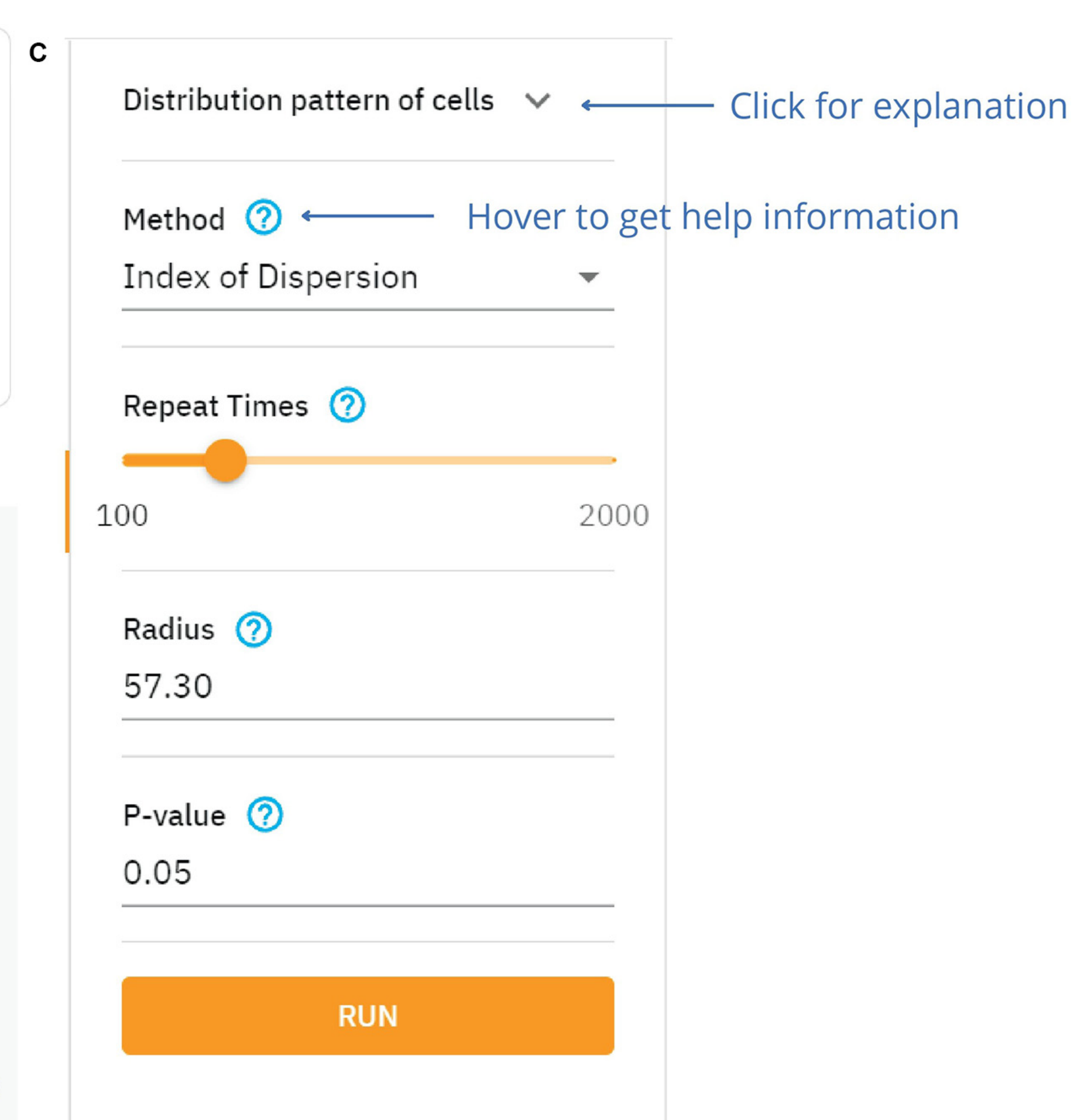The width and height of the screenshot is (1091, 1120).
Task: Click the Method help question-mark icon
Action: click(263, 217)
